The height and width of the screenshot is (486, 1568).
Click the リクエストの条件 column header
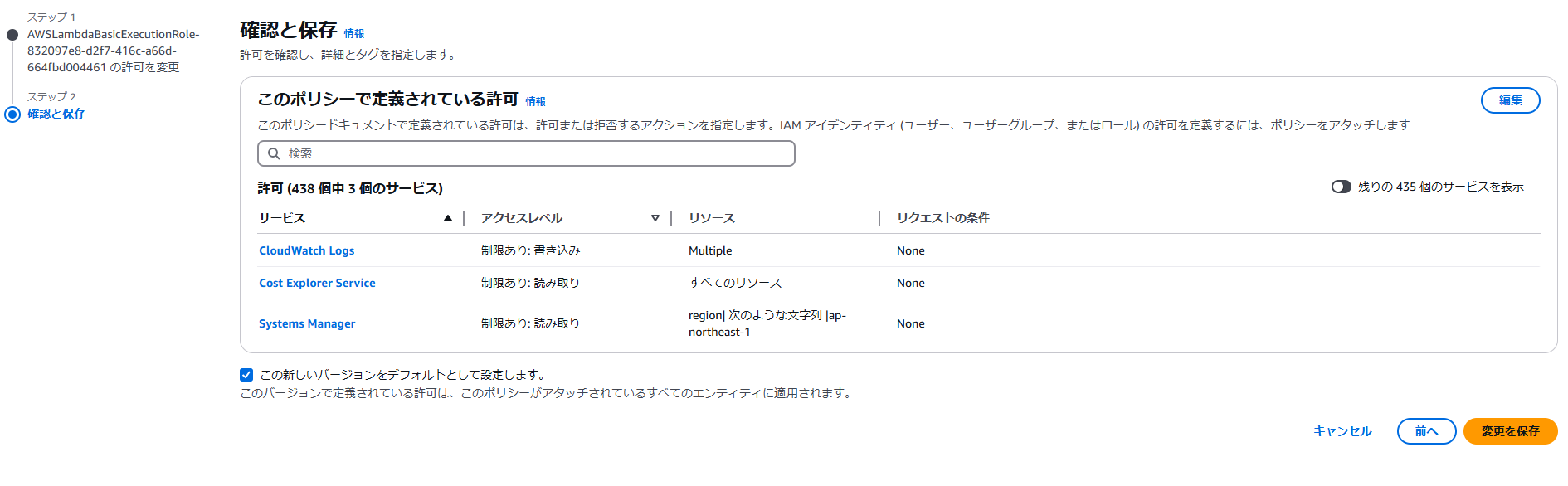click(x=942, y=218)
